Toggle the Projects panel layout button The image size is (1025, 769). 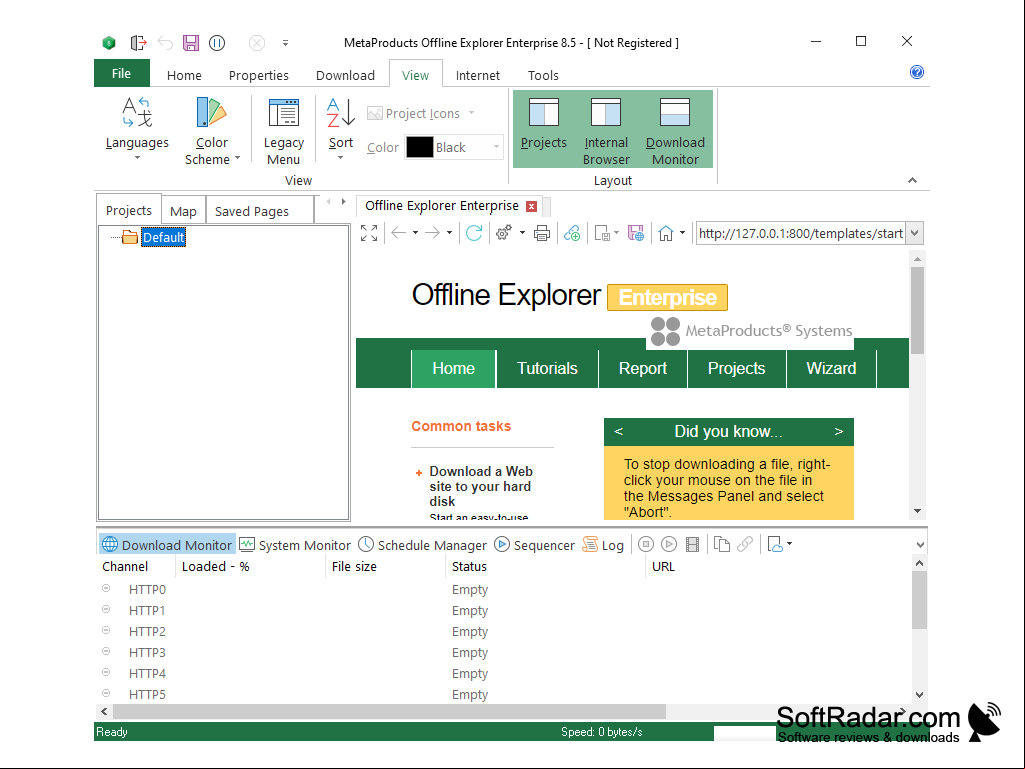pos(544,129)
